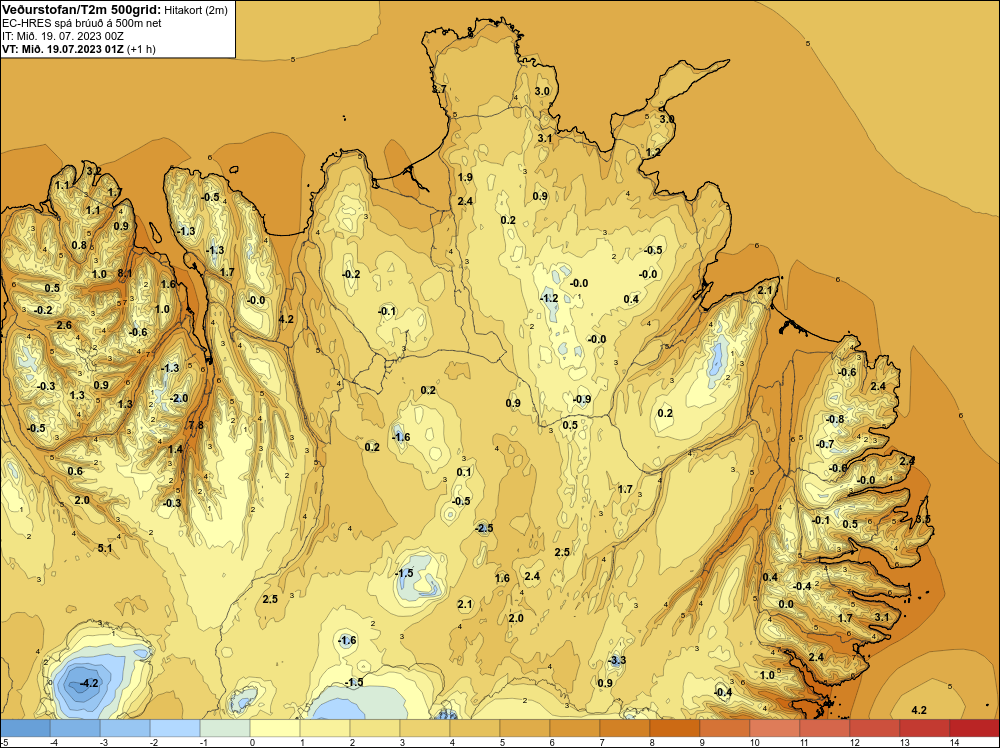Click the '5.1' temperature value
The height and width of the screenshot is (748, 1000).
[x=105, y=548]
